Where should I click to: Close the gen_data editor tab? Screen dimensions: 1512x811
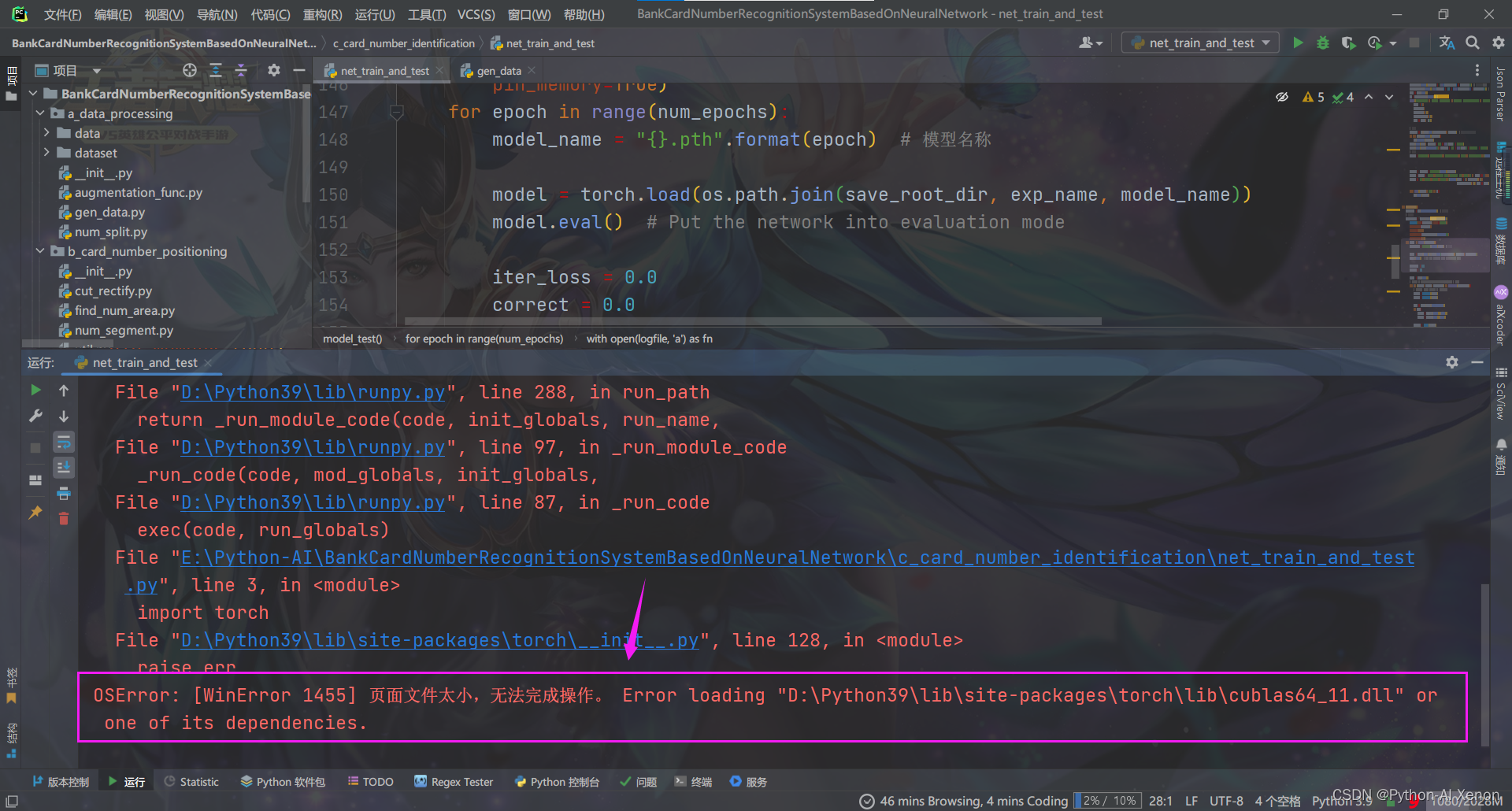pos(532,70)
